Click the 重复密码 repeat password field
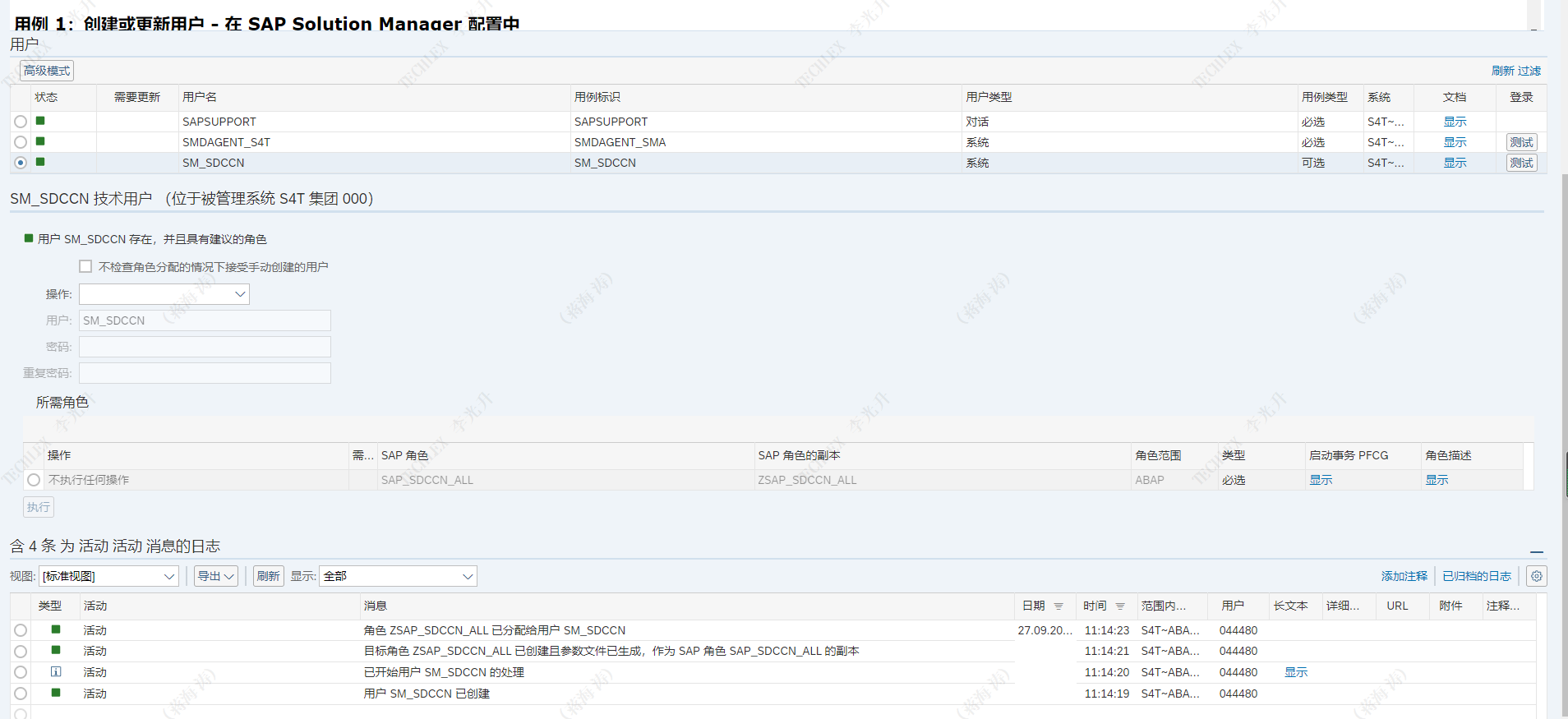The width and height of the screenshot is (1568, 719). tap(205, 373)
